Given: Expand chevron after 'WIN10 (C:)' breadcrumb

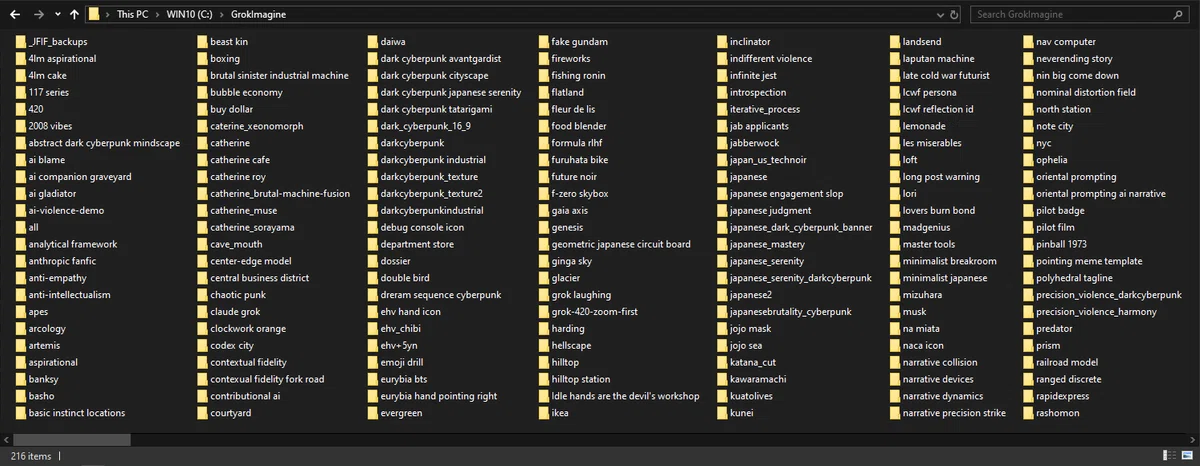Looking at the screenshot, I should pyautogui.click(x=221, y=15).
